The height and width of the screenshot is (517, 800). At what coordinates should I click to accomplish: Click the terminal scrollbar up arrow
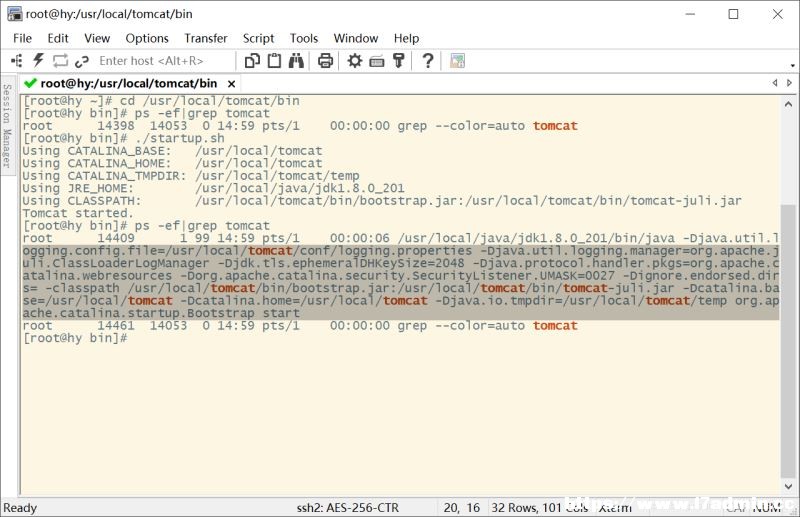(x=788, y=104)
